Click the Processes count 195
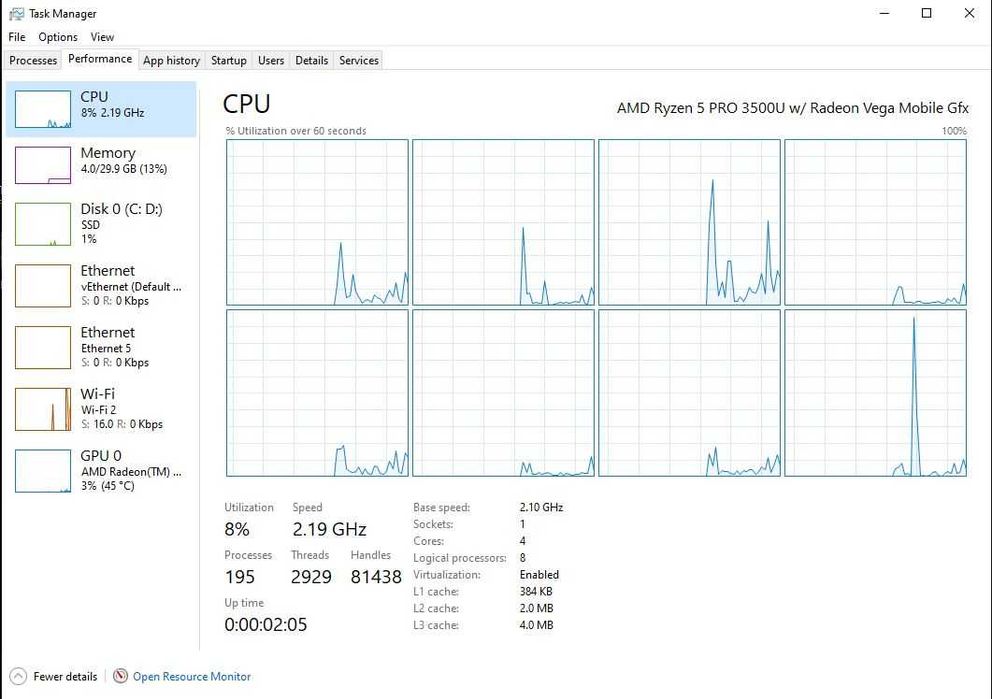 coord(240,577)
